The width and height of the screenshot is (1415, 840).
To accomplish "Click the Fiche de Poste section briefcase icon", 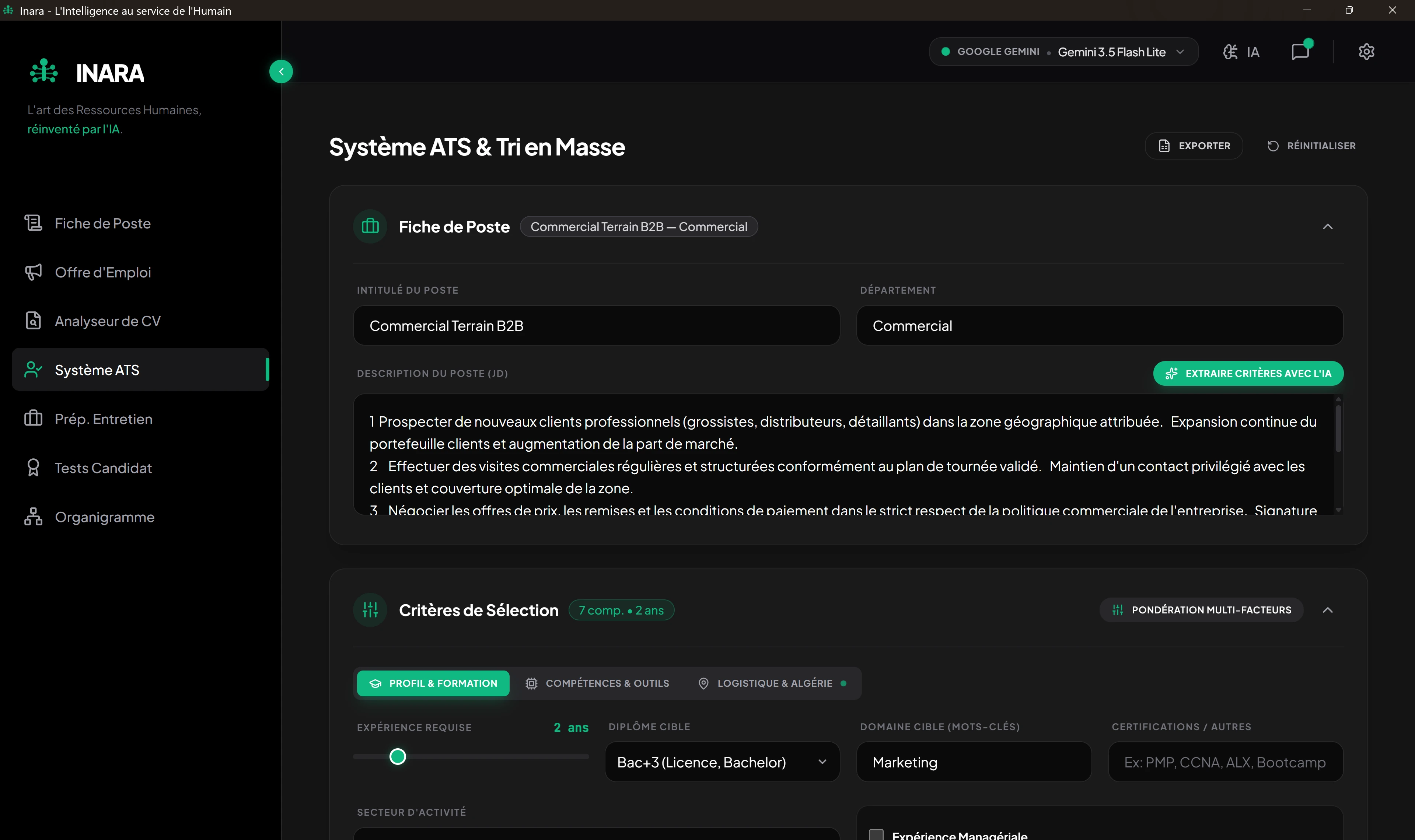I will (370, 227).
